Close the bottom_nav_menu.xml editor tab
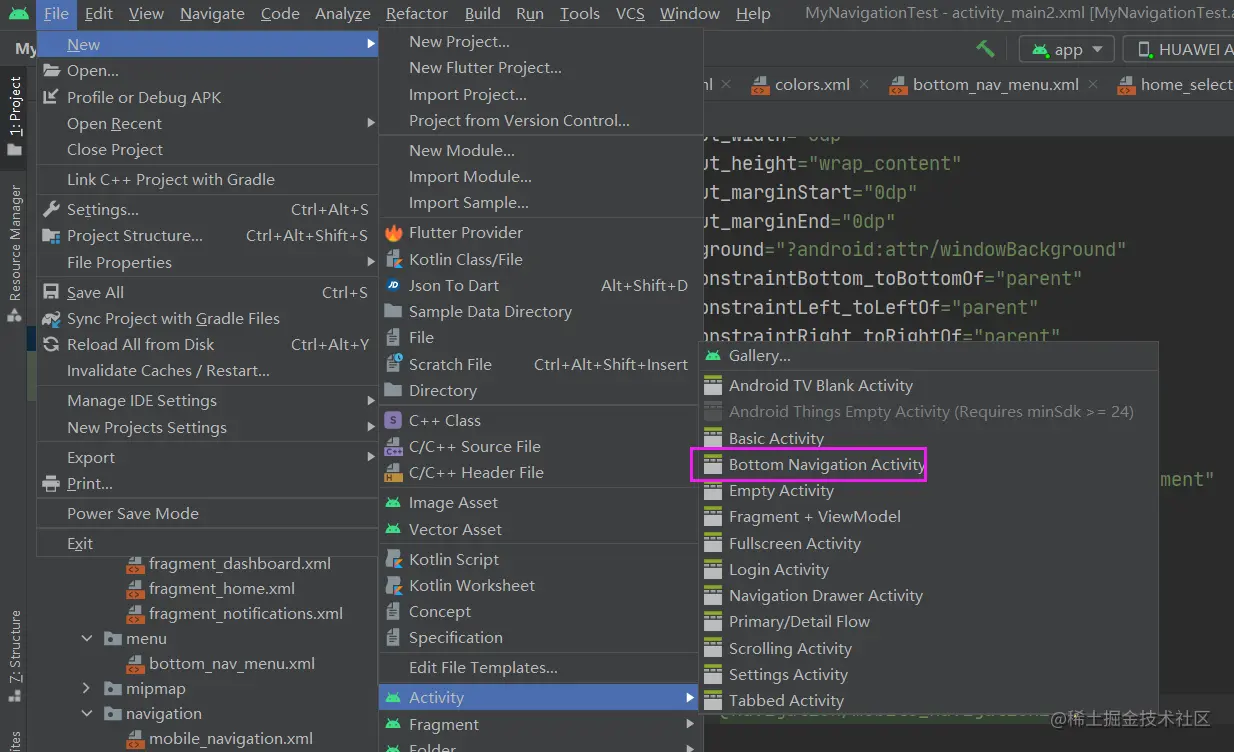The image size is (1234, 752). [1093, 85]
